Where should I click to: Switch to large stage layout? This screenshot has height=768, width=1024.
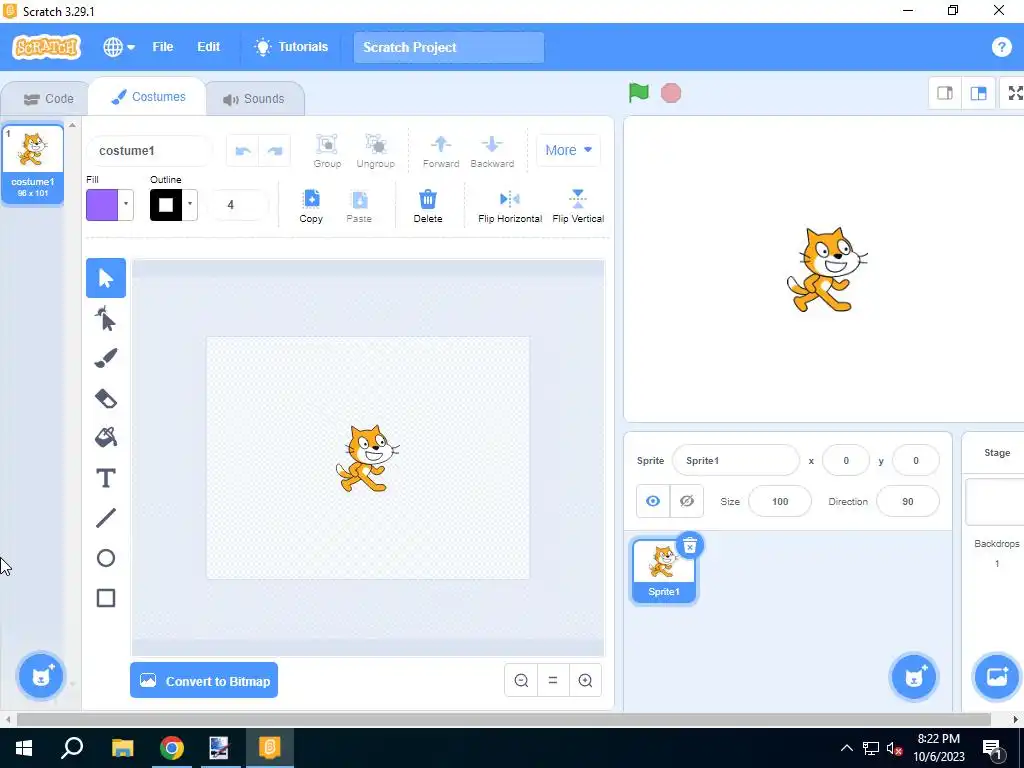click(x=978, y=93)
